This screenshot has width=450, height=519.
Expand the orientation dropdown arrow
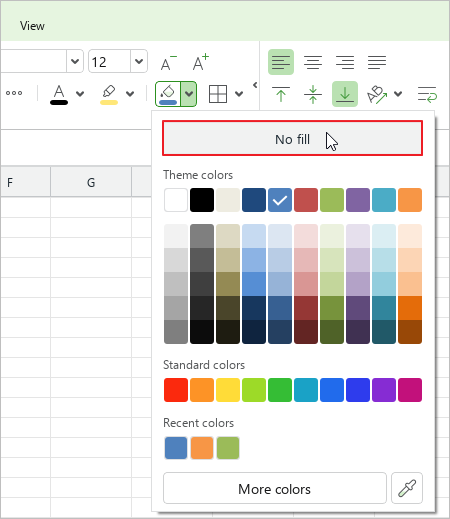398,94
